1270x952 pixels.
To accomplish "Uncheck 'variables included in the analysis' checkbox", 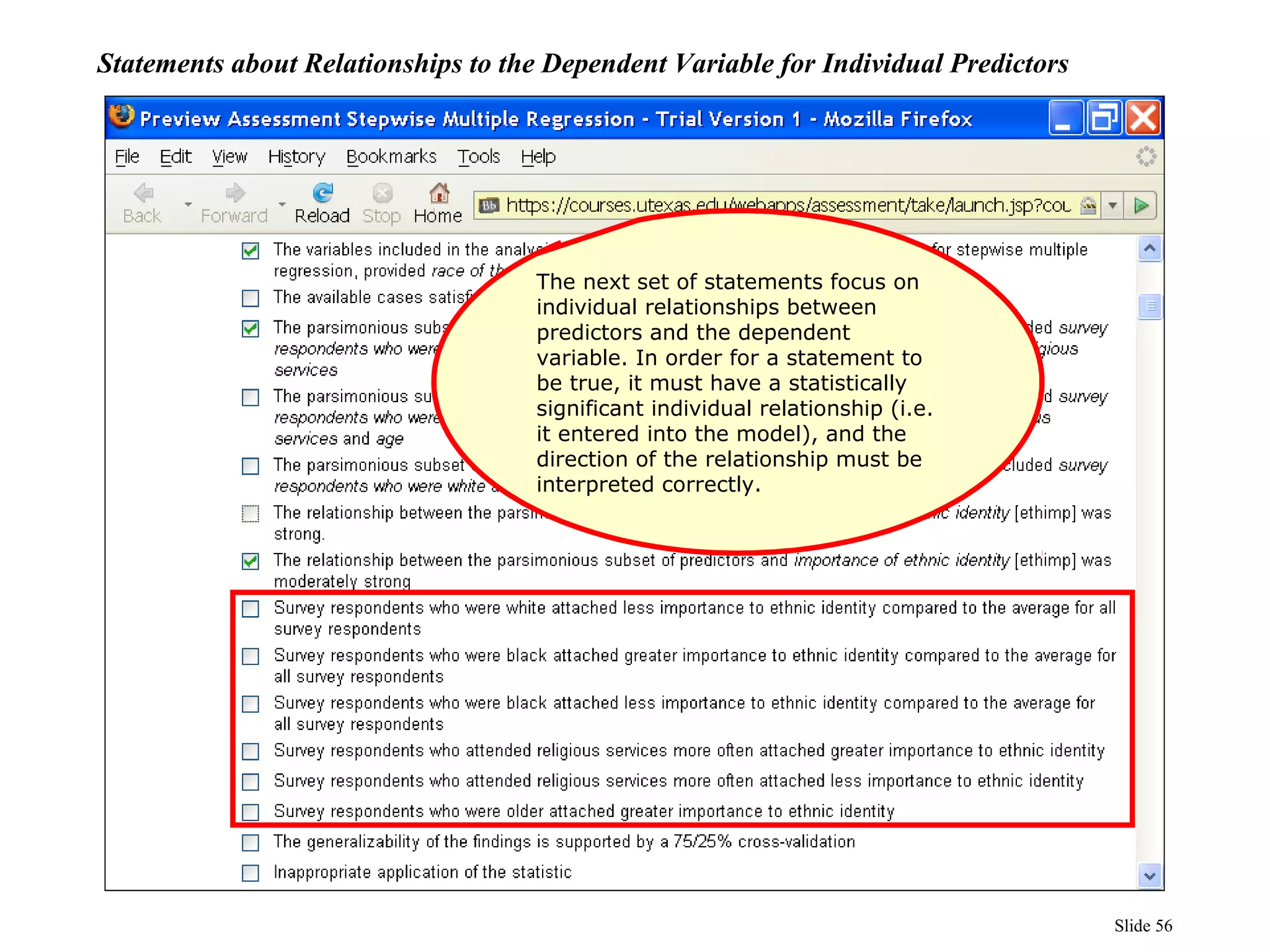I will pos(251,251).
